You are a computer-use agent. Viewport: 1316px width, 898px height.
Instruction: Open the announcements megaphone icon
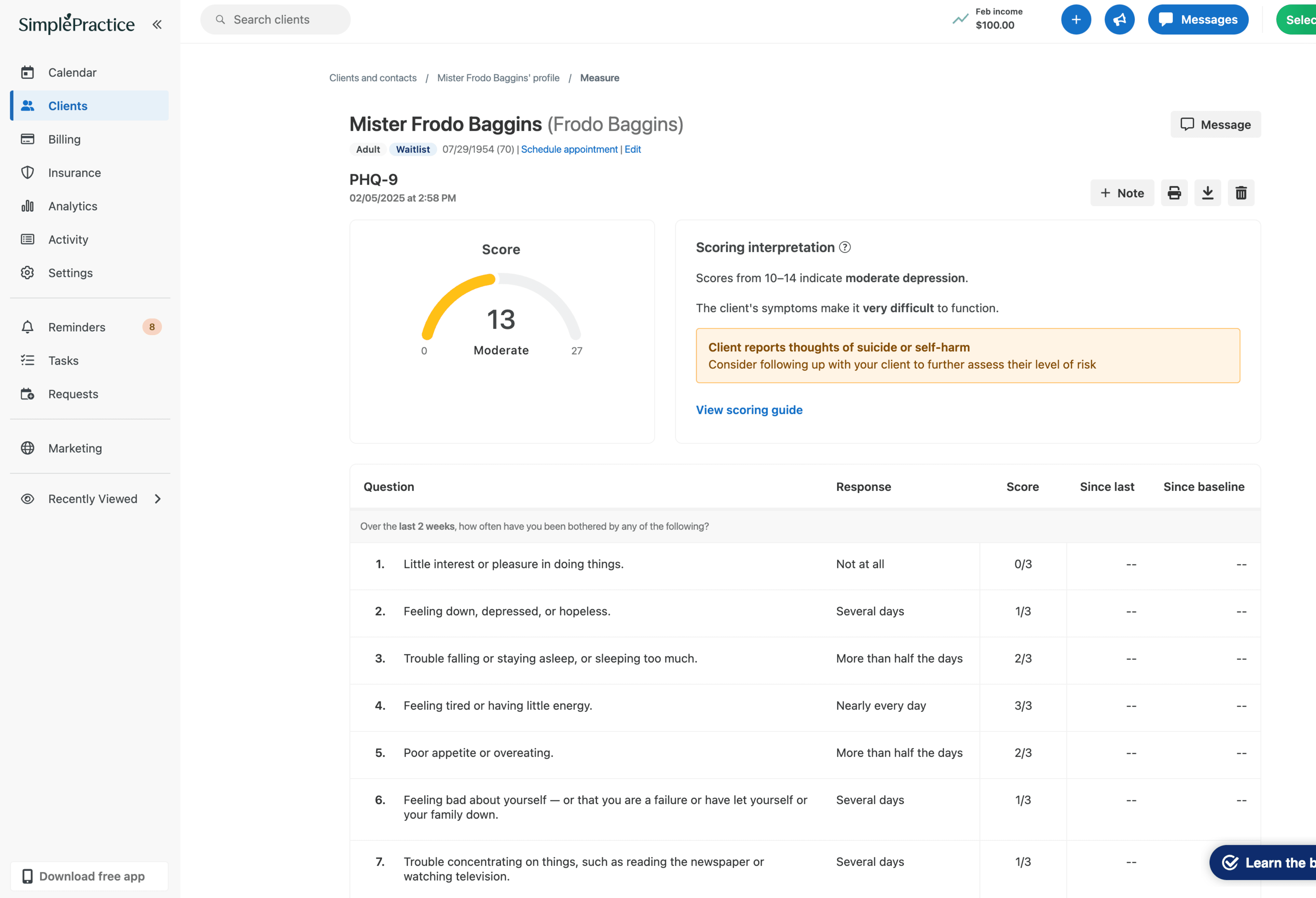1119,20
